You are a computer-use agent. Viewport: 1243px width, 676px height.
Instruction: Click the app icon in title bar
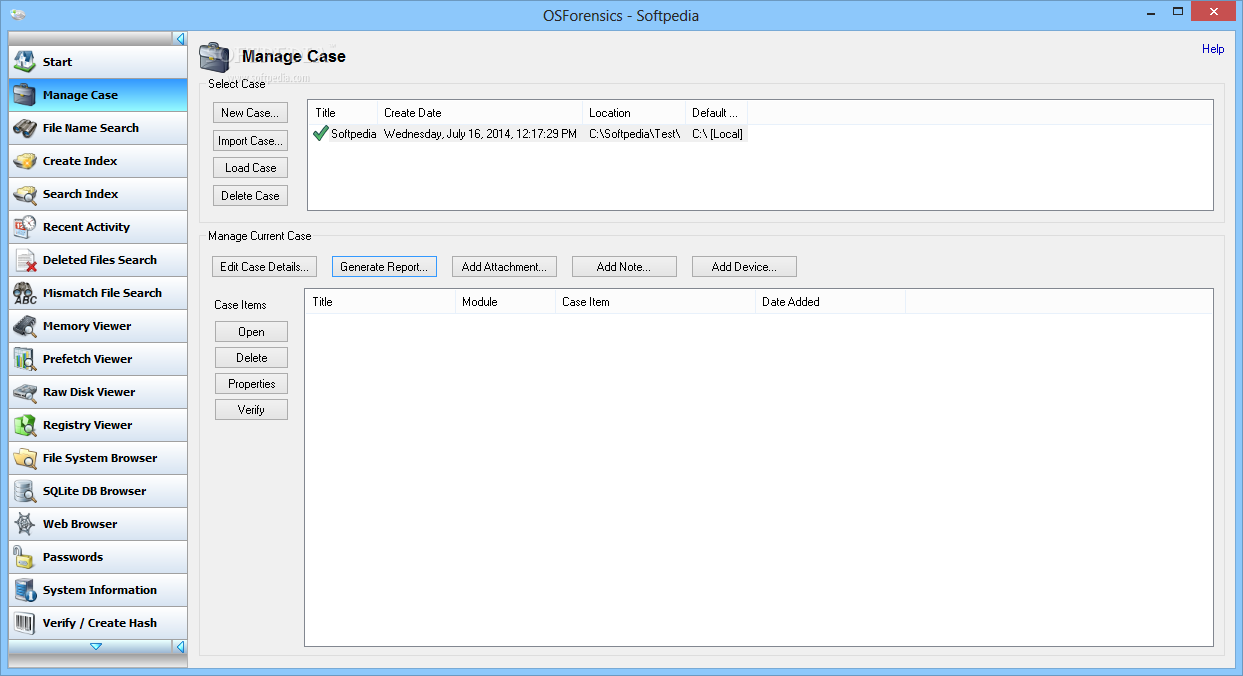click(18, 15)
